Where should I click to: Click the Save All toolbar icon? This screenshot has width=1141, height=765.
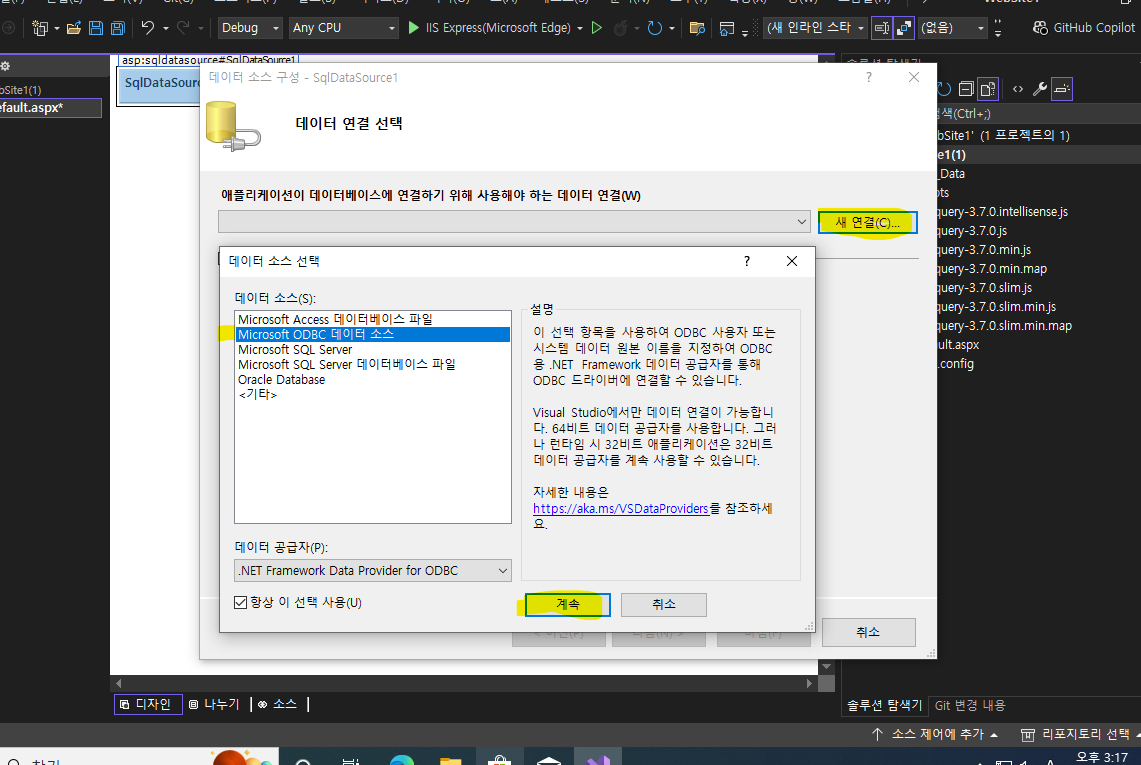click(x=117, y=28)
